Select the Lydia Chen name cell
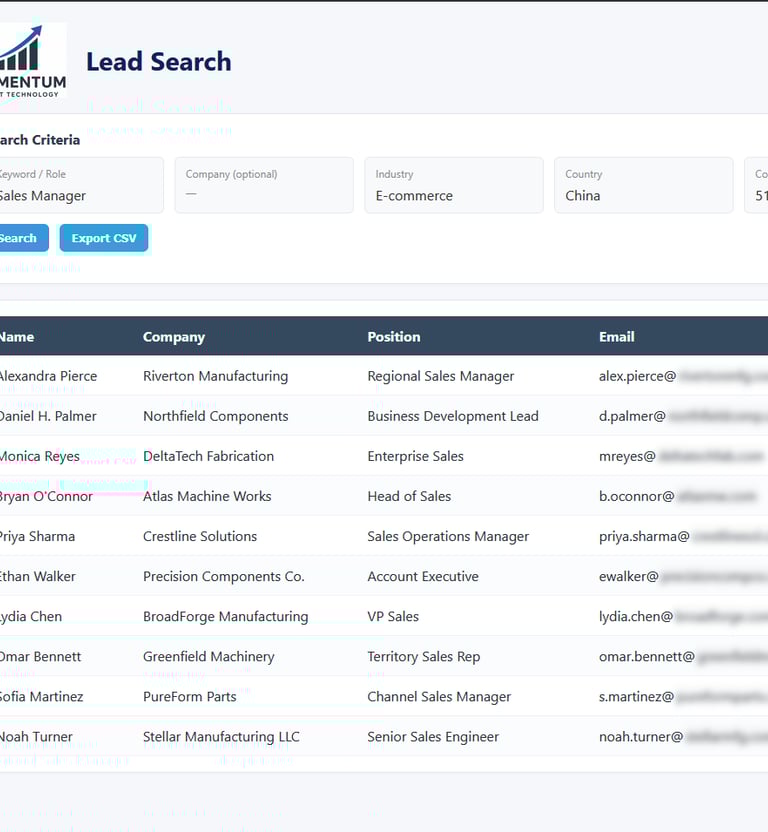The height and width of the screenshot is (832, 768). point(30,617)
